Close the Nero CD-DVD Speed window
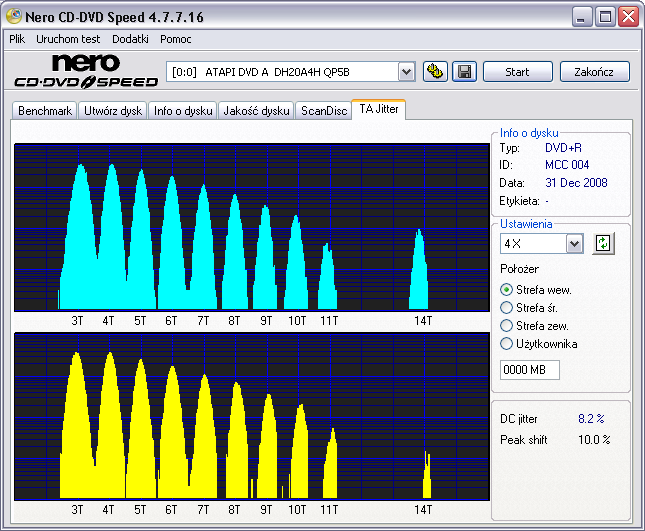This screenshot has height=531, width=645. (629, 17)
